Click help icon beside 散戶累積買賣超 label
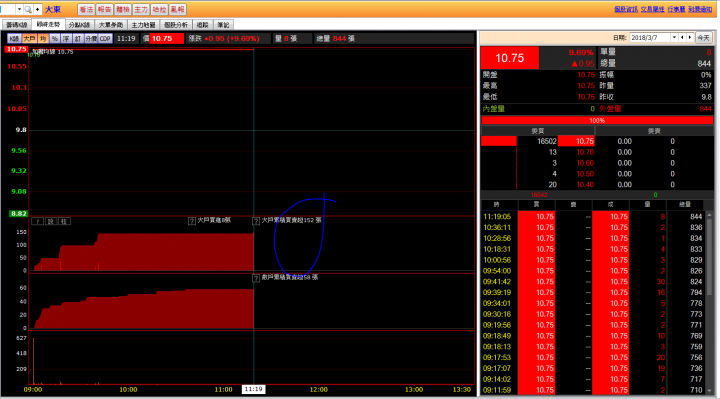The height and width of the screenshot is (399, 720). [x=256, y=278]
